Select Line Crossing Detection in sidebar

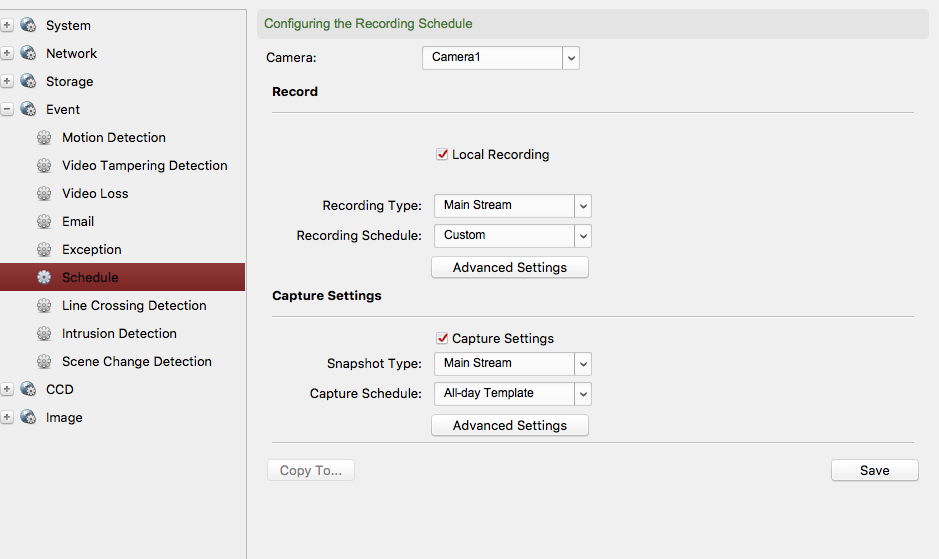pos(134,306)
